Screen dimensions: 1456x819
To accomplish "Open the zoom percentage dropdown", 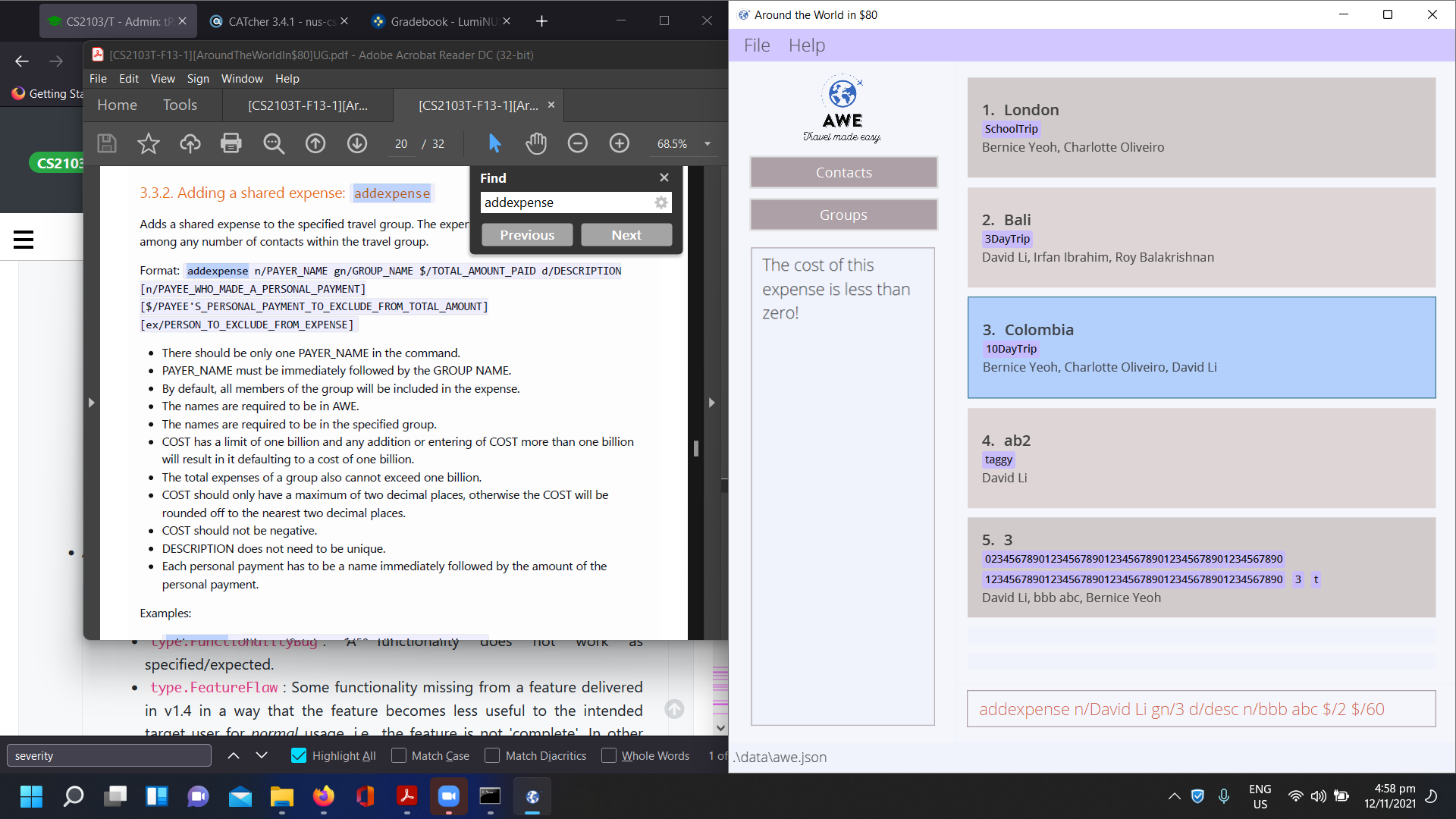I will 708,144.
